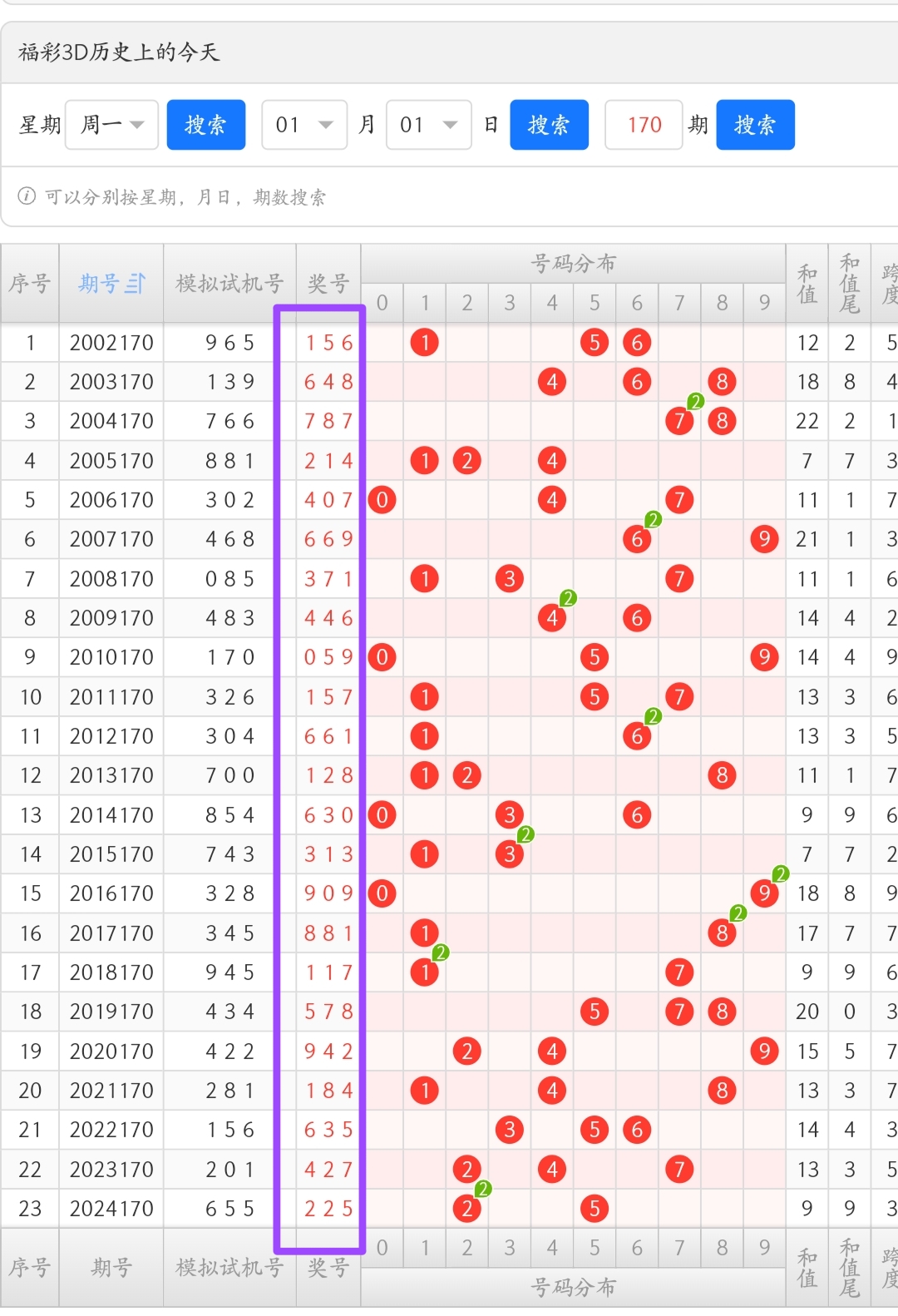This screenshot has height=1316, width=898.
Task: Select issue number 2022170
Action: click(111, 1130)
